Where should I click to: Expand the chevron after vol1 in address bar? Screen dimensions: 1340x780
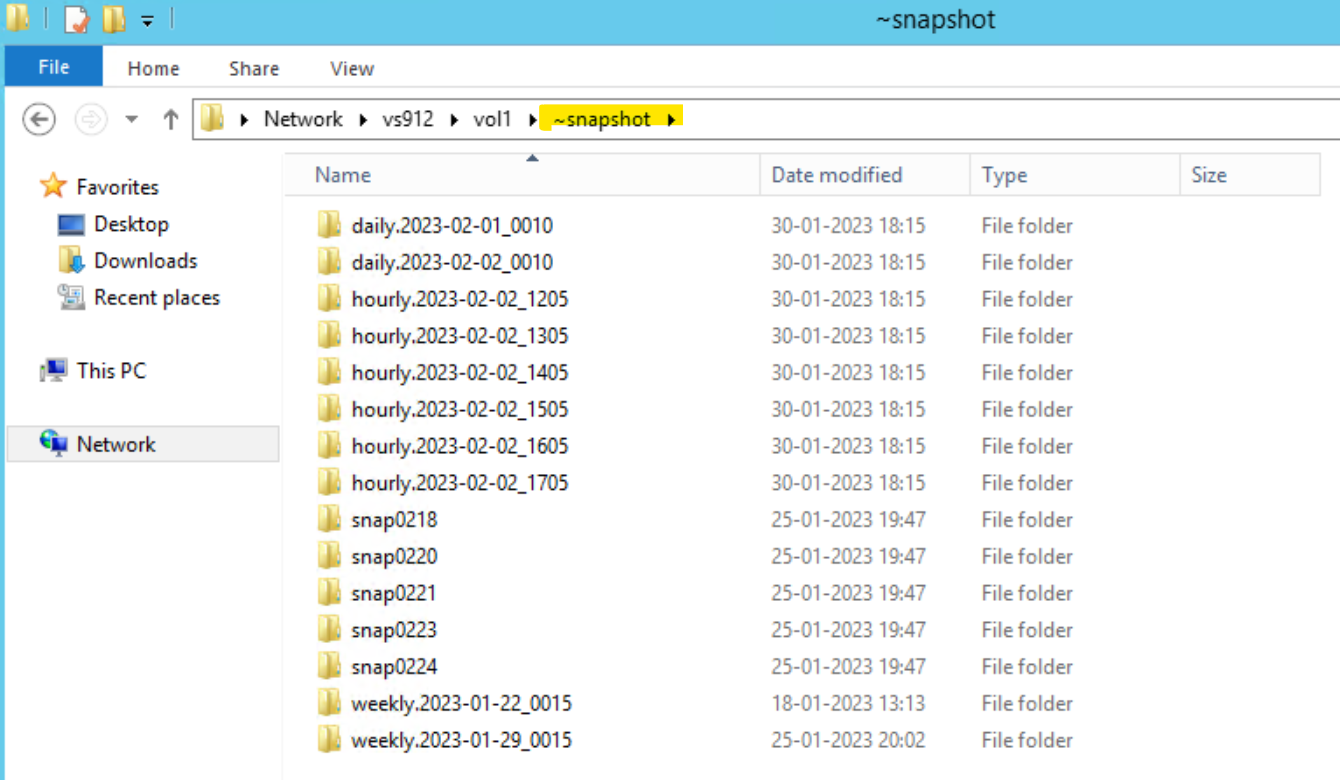(533, 120)
